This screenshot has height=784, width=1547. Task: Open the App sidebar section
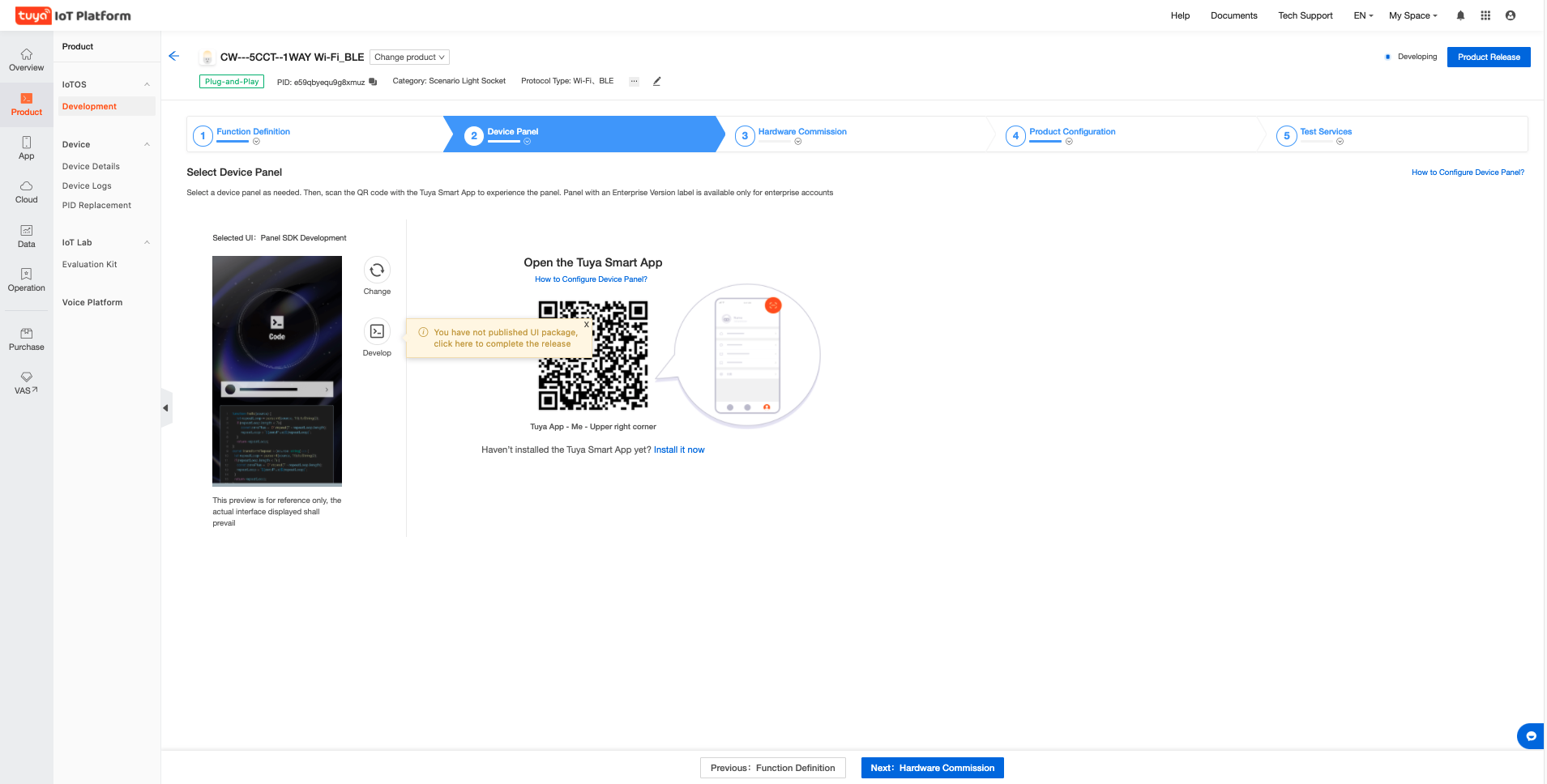coord(27,148)
